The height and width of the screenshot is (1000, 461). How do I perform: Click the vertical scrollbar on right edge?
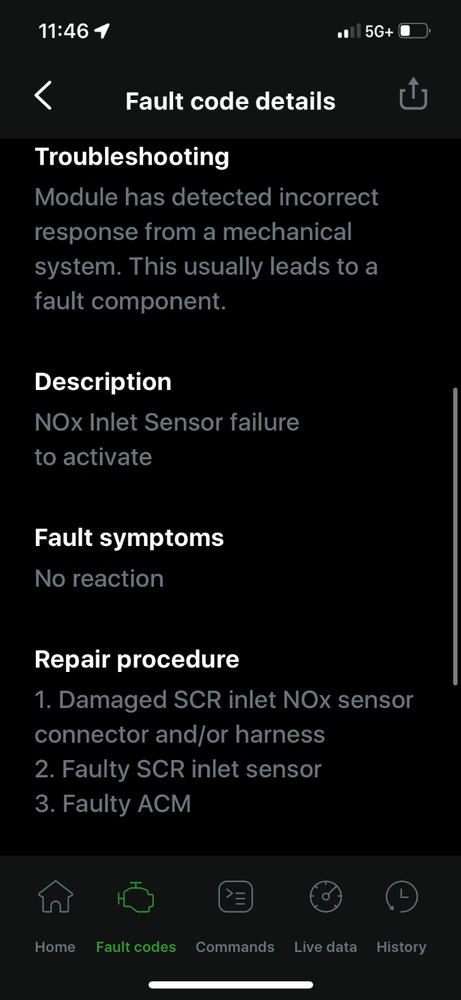click(455, 536)
